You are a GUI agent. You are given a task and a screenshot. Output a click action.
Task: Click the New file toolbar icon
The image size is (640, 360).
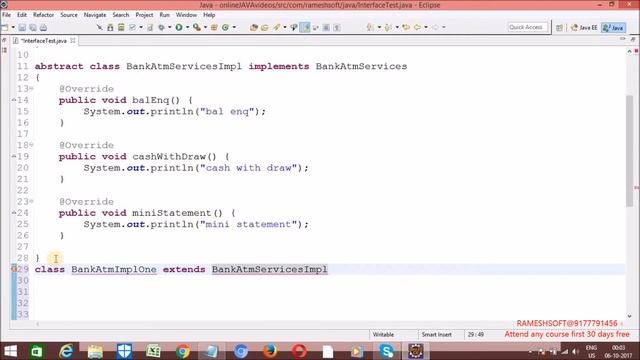5,27
